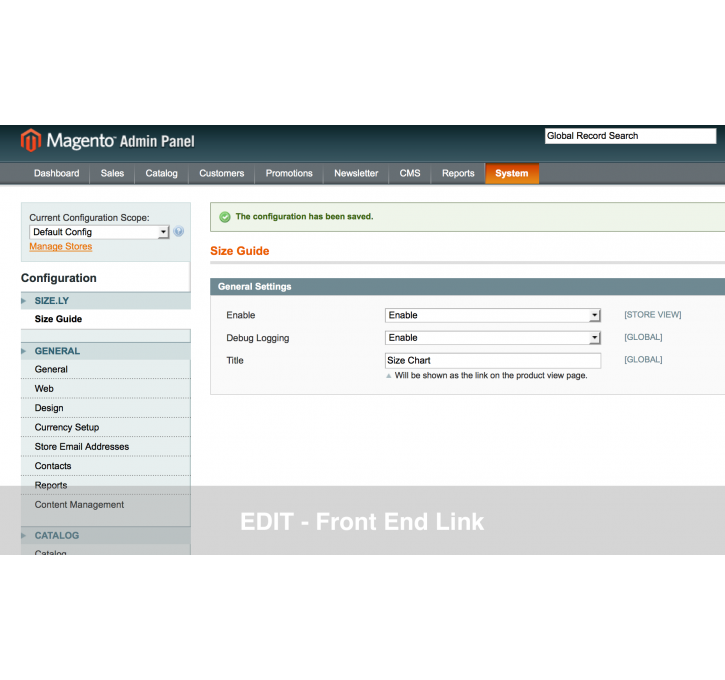The image size is (725, 680).
Task: Collapse the SIZE.LY configuration section
Action: pos(105,300)
